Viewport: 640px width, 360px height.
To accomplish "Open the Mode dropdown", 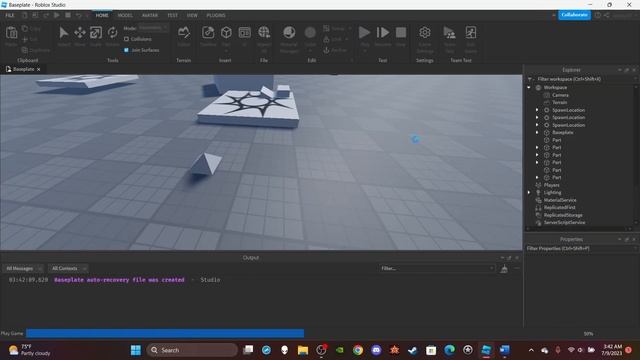I will (x=153, y=28).
